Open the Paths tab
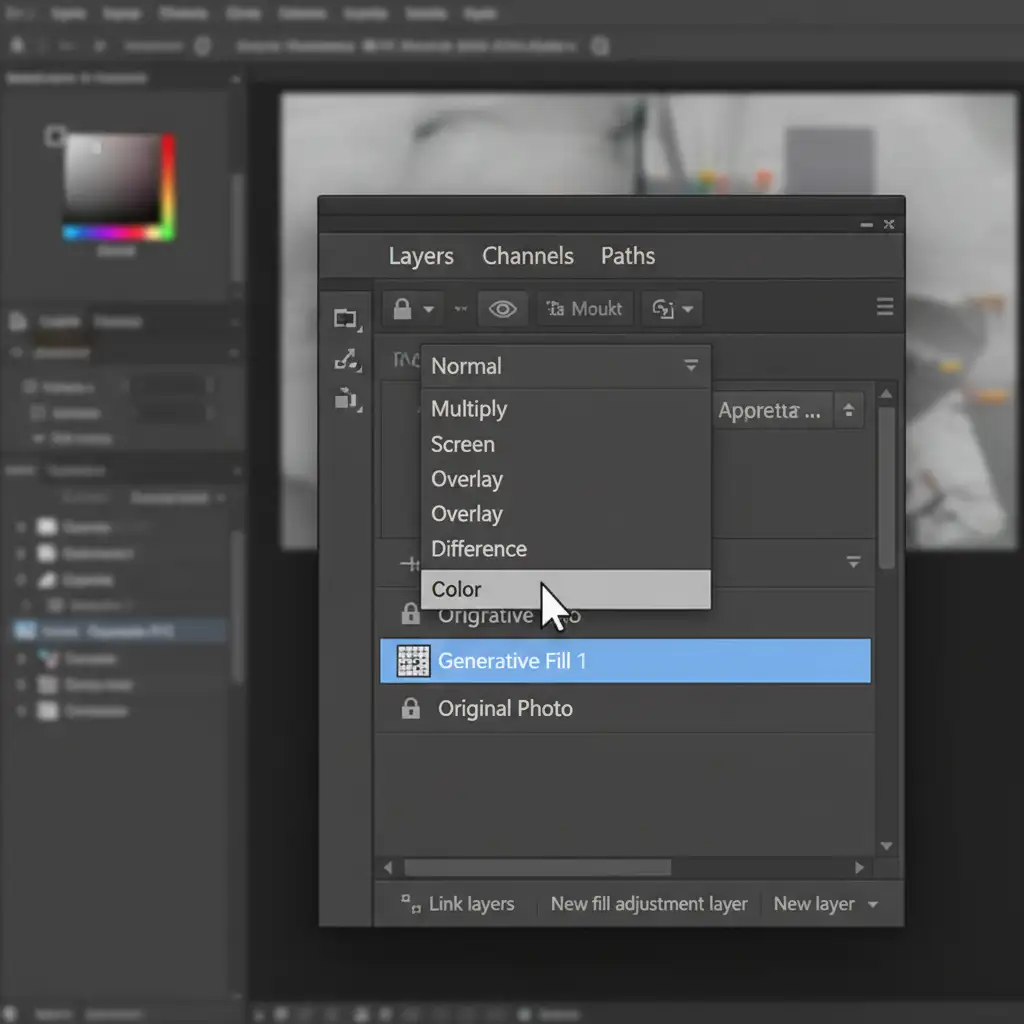Image resolution: width=1024 pixels, height=1024 pixels. click(x=628, y=256)
